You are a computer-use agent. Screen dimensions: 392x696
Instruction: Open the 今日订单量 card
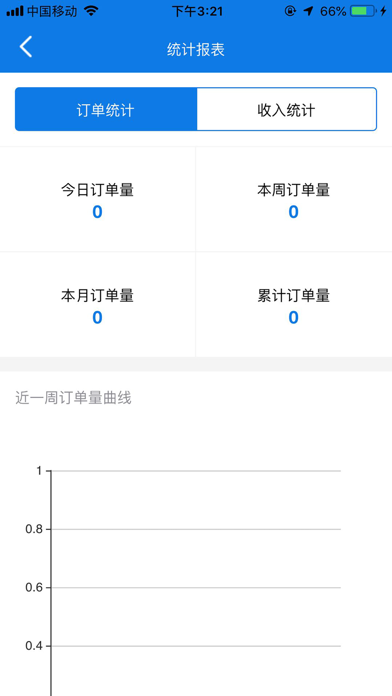click(97, 199)
